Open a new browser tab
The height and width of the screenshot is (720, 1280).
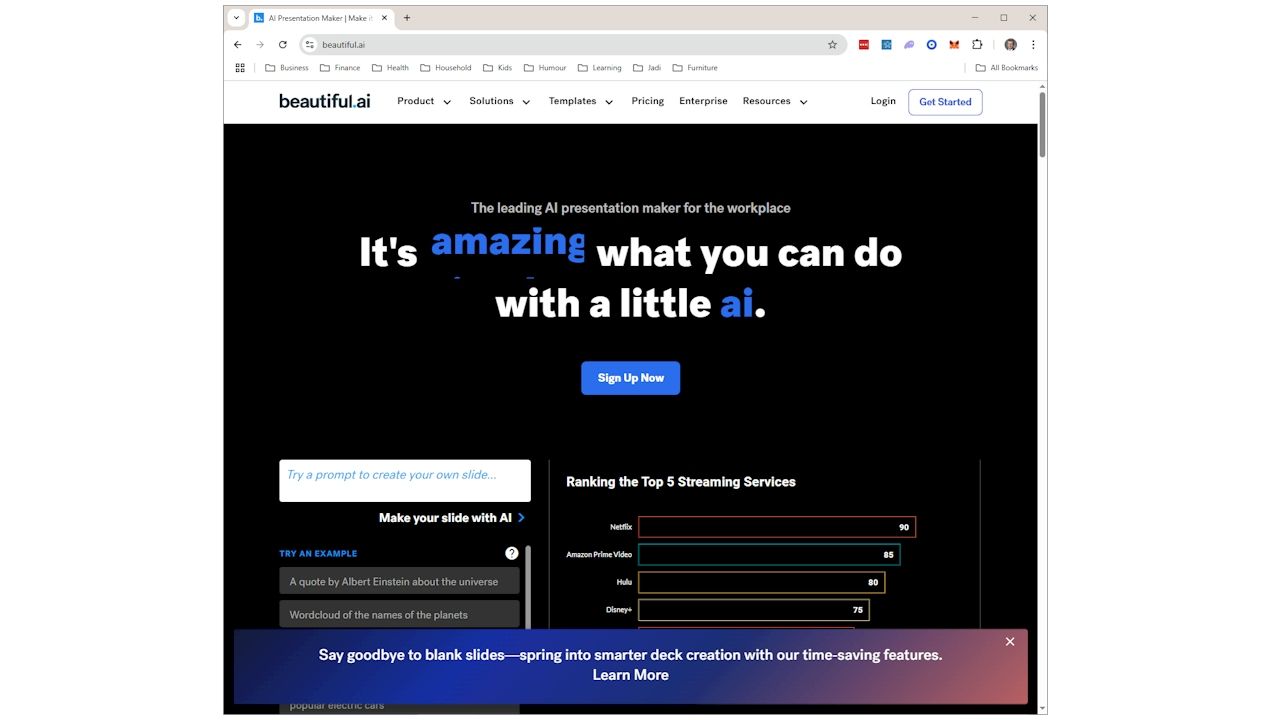(x=407, y=18)
